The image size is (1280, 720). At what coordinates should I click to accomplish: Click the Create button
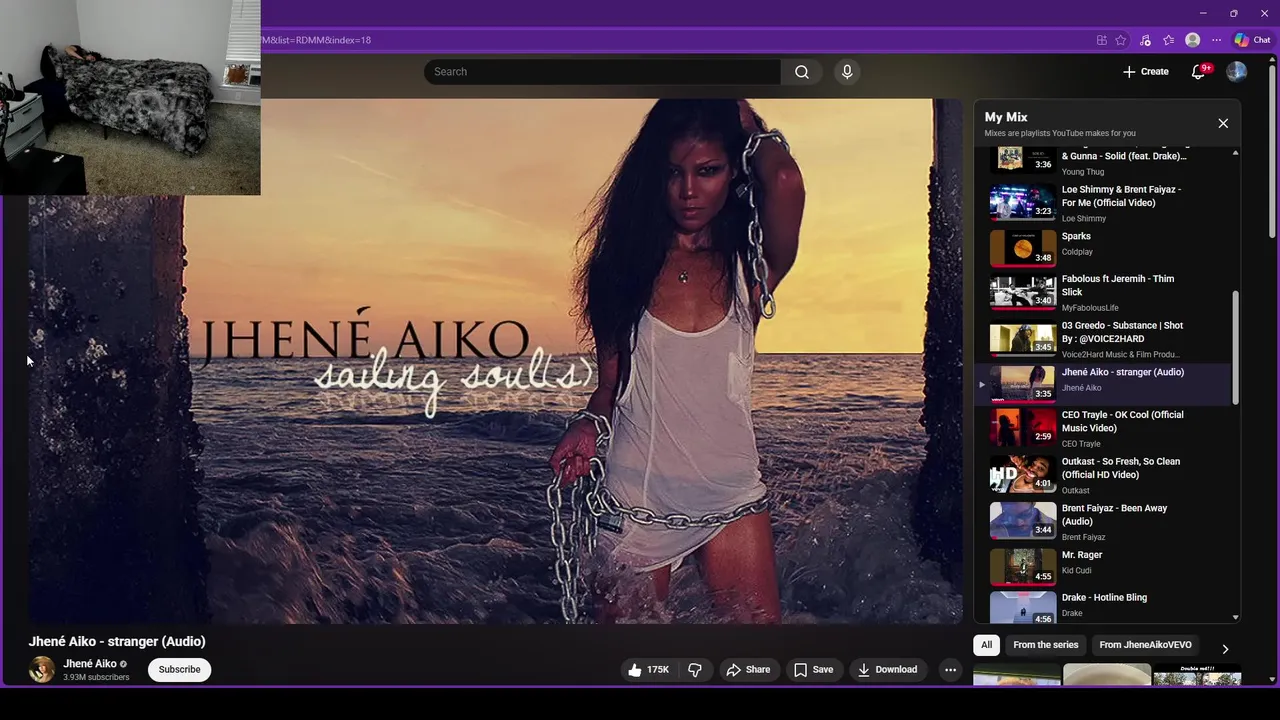point(1146,72)
